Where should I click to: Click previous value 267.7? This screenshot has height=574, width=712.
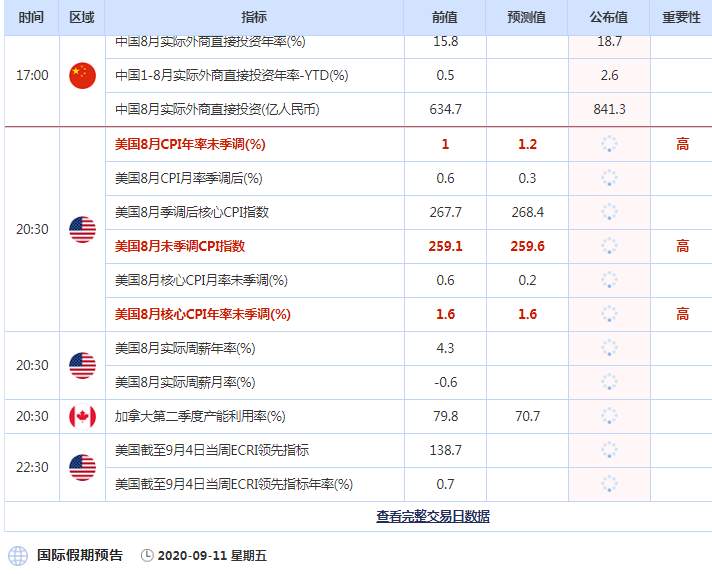[x=445, y=212]
